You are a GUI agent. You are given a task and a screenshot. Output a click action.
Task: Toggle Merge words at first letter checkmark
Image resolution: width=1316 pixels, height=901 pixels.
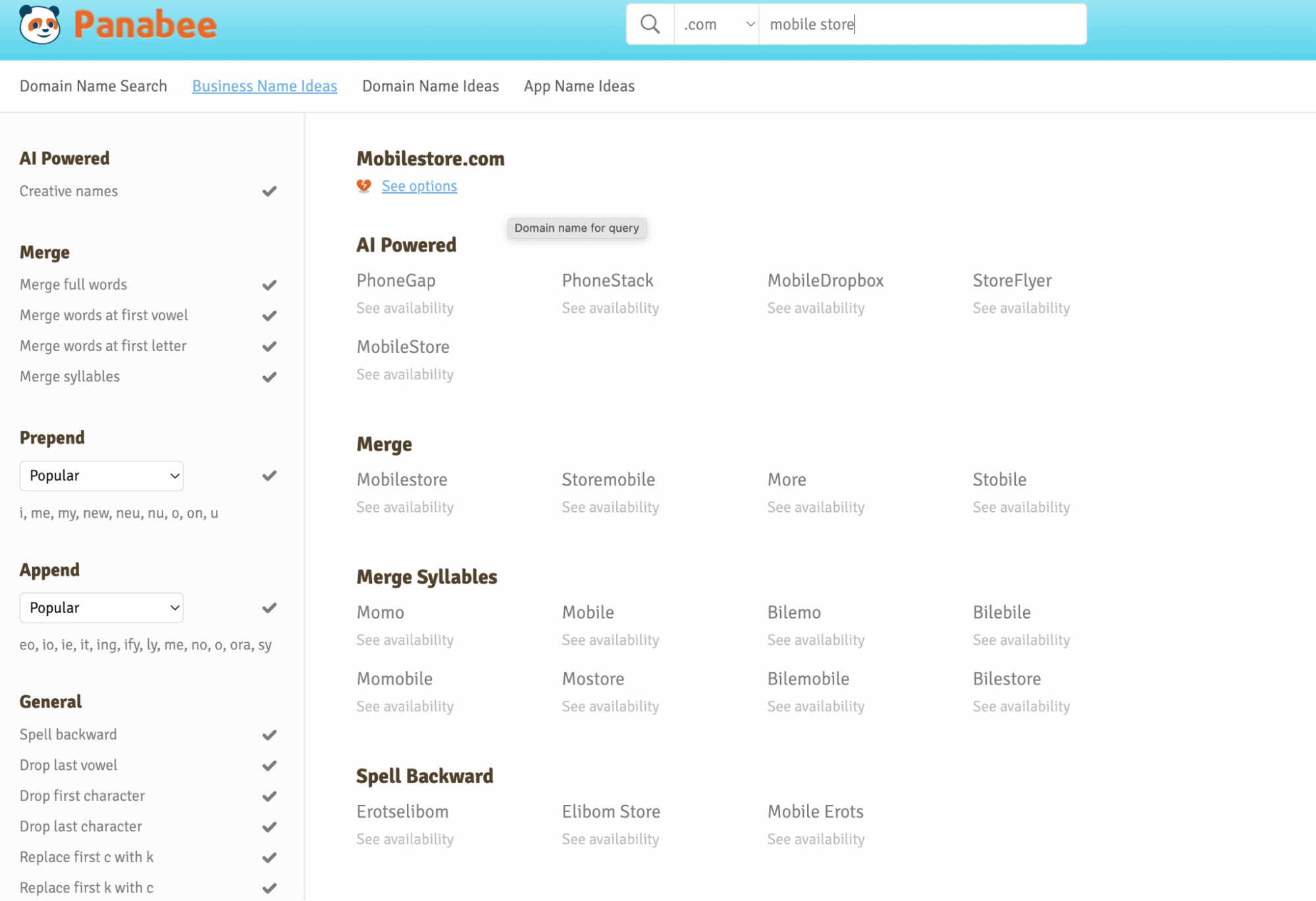click(269, 346)
